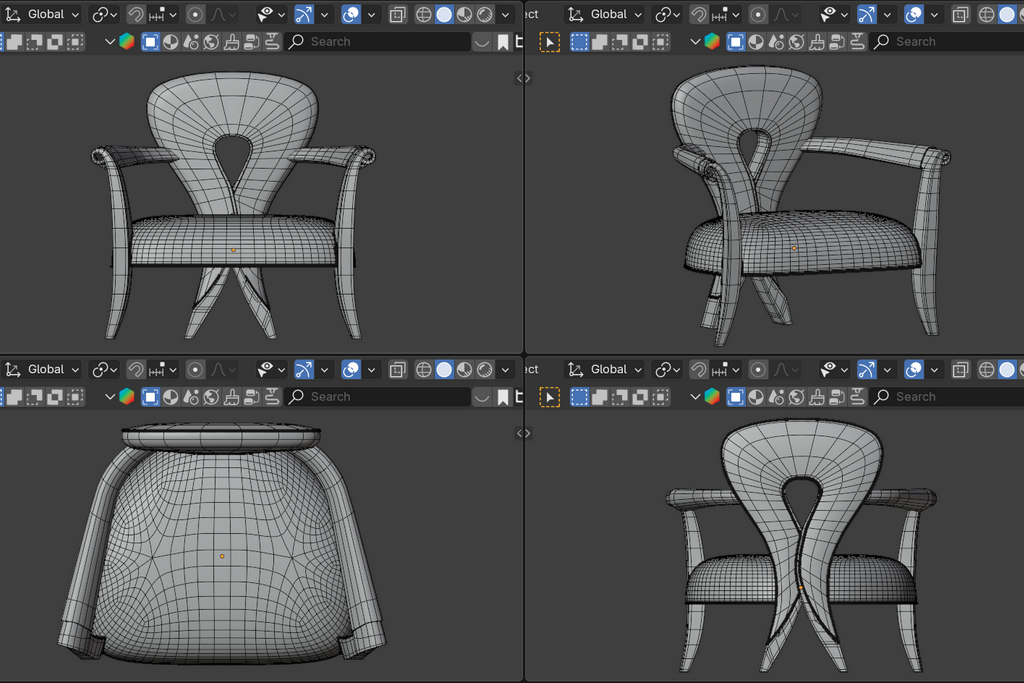Click the bookmark icon beside top-left search field
Viewport: 1024px width, 683px height.
(x=503, y=42)
